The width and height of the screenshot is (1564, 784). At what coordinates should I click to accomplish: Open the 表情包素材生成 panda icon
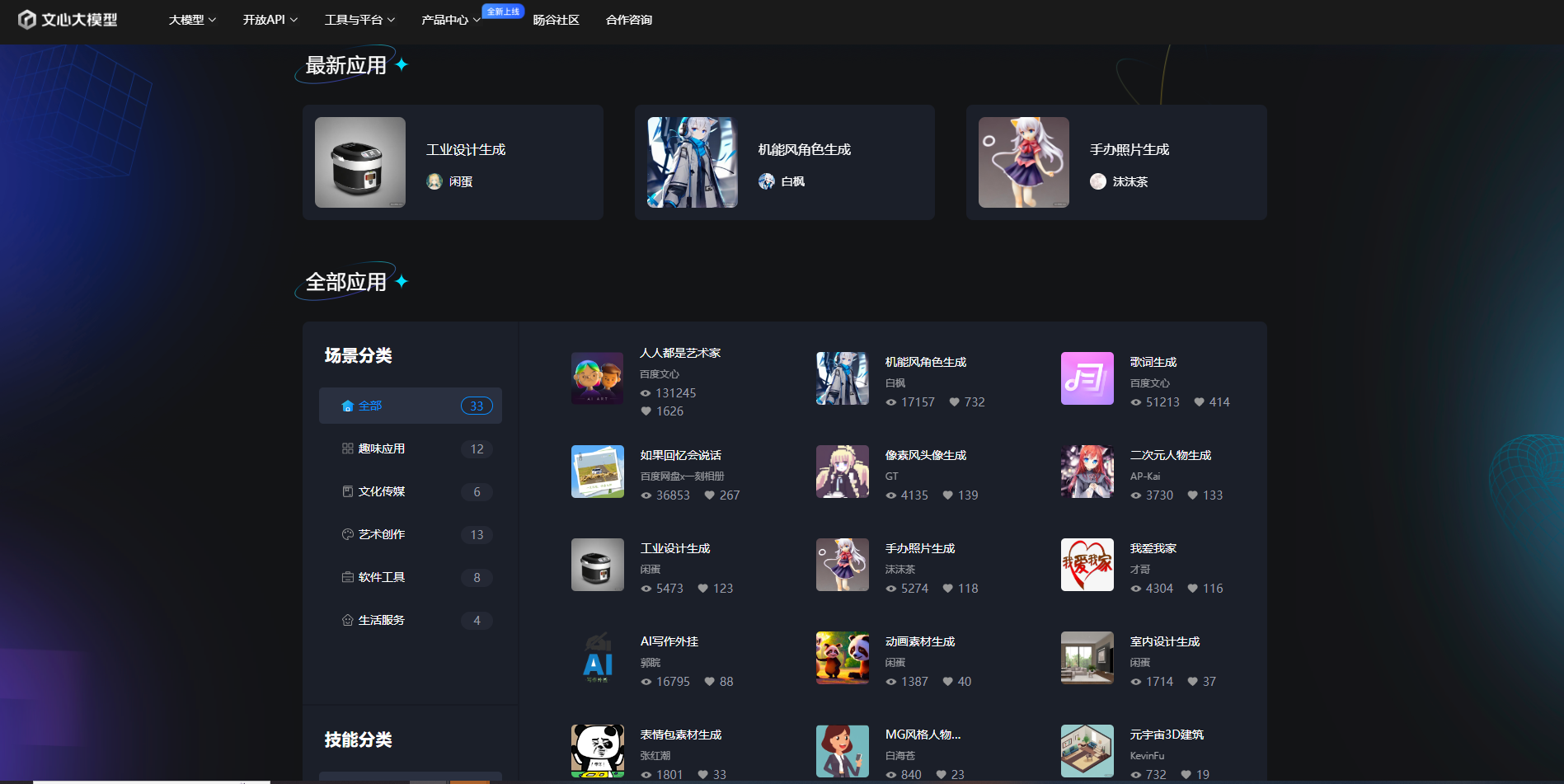[x=597, y=751]
